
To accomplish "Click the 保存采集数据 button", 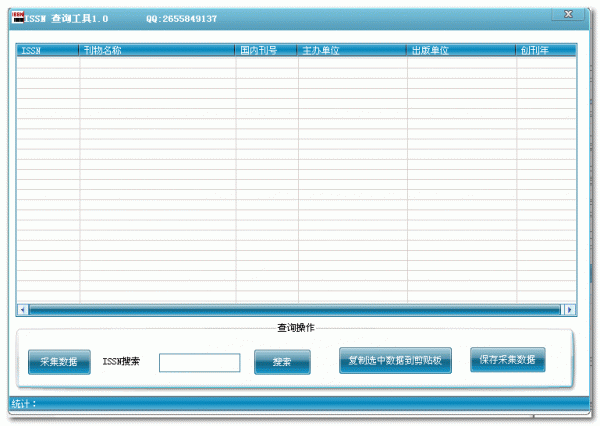I will [x=507, y=359].
